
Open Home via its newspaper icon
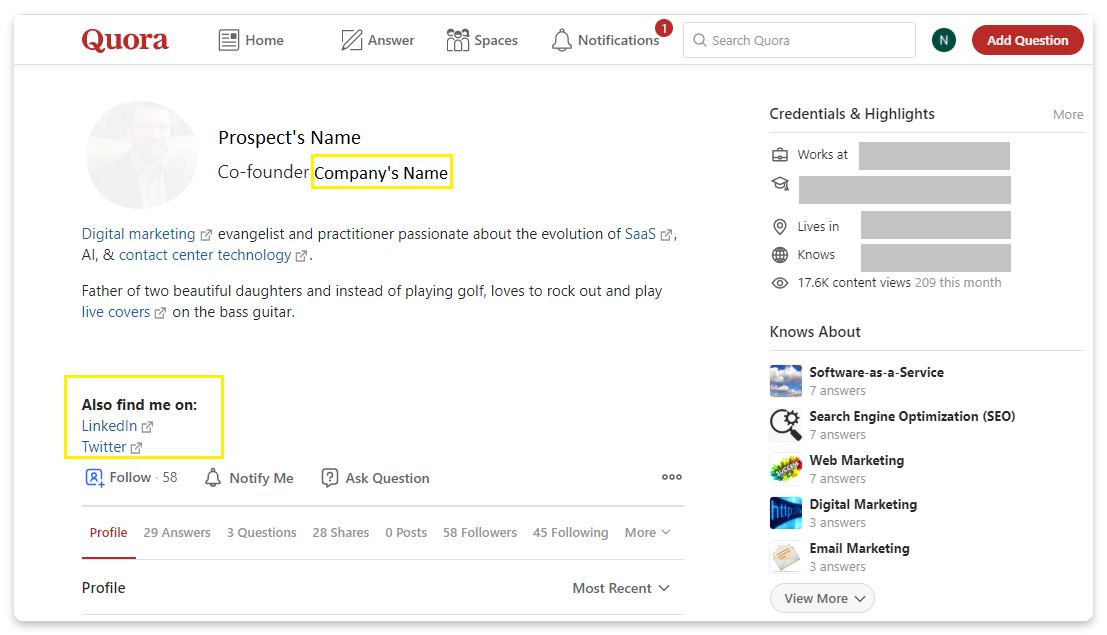click(229, 40)
